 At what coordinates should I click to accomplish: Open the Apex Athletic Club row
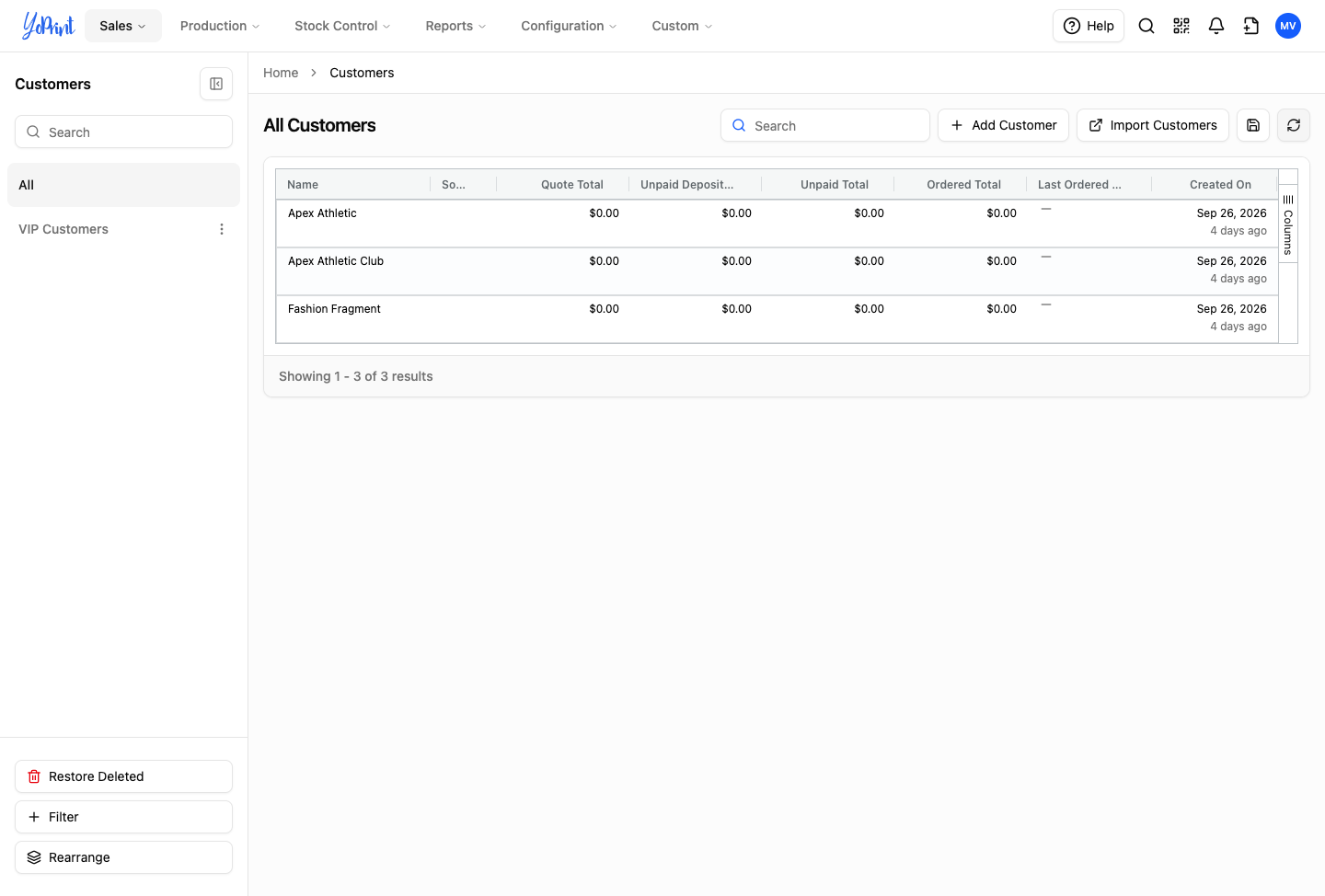click(x=777, y=271)
